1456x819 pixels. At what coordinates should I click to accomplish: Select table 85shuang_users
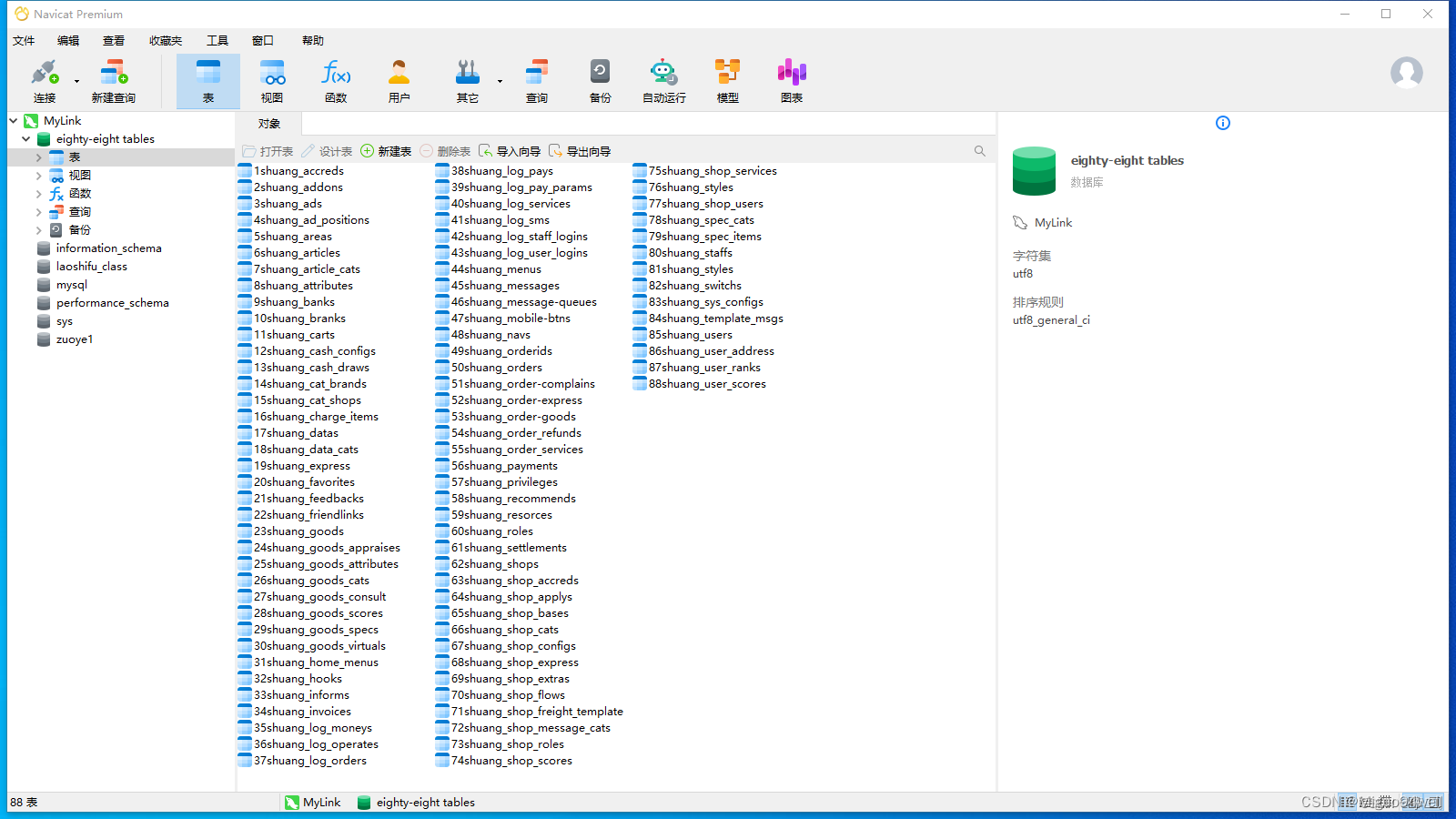683,334
